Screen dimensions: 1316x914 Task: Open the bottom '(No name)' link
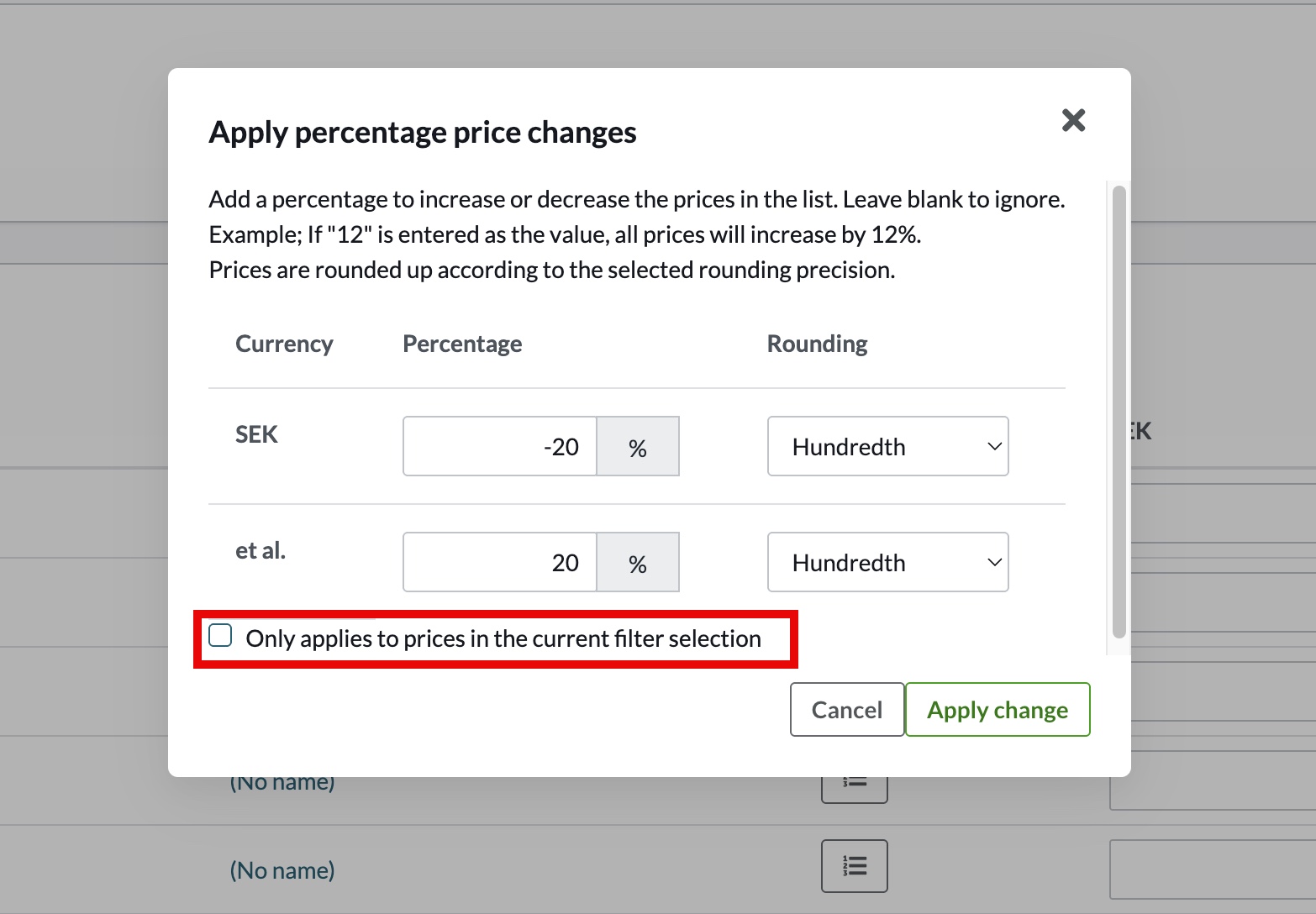point(282,870)
